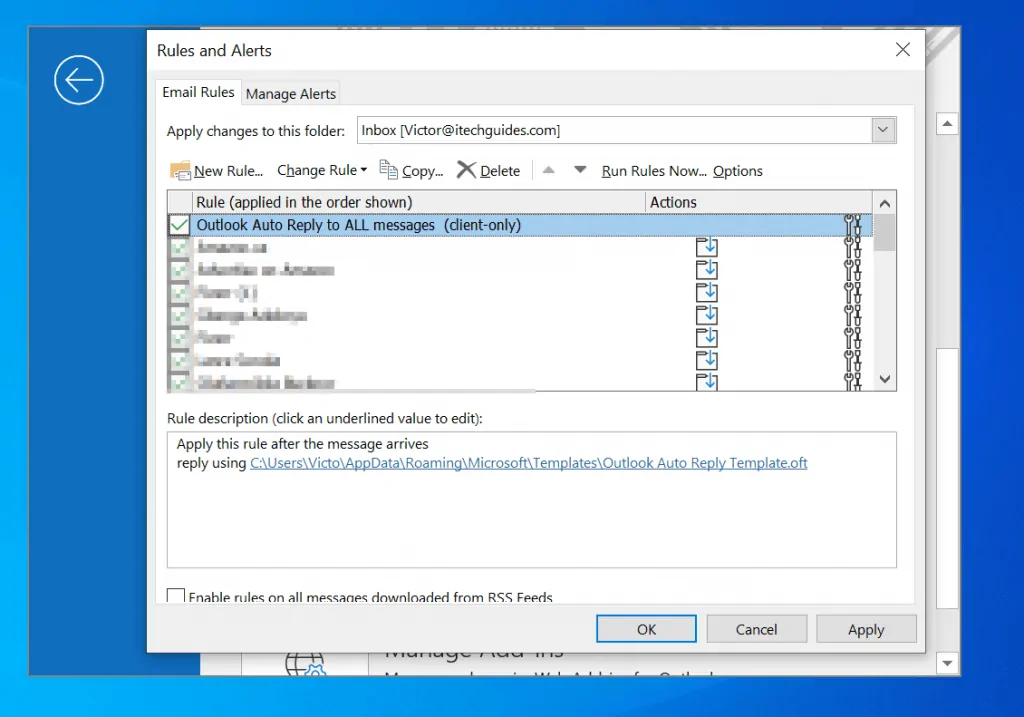Click Apply to save rule changes
This screenshot has height=717, width=1024.
tap(865, 628)
